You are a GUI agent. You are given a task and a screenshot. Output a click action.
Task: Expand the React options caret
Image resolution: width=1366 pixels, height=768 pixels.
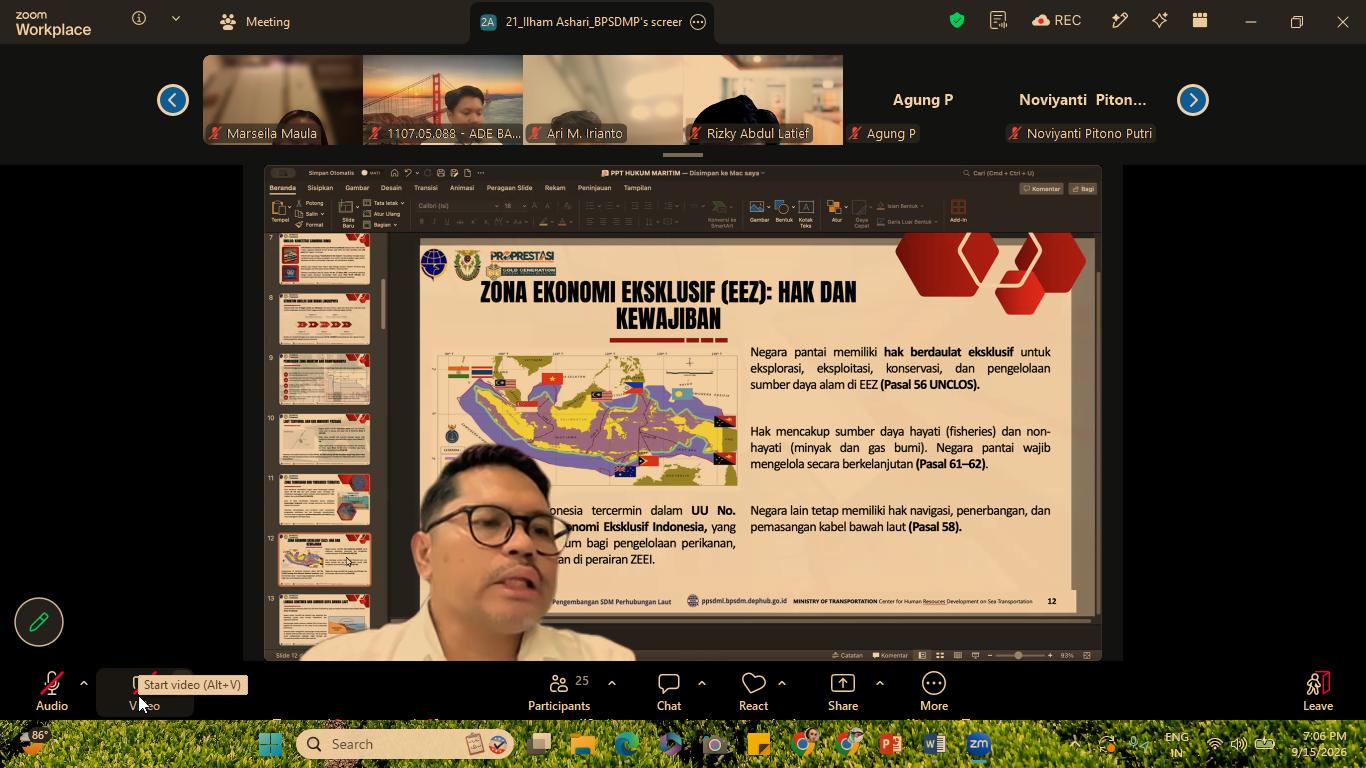[x=782, y=683]
